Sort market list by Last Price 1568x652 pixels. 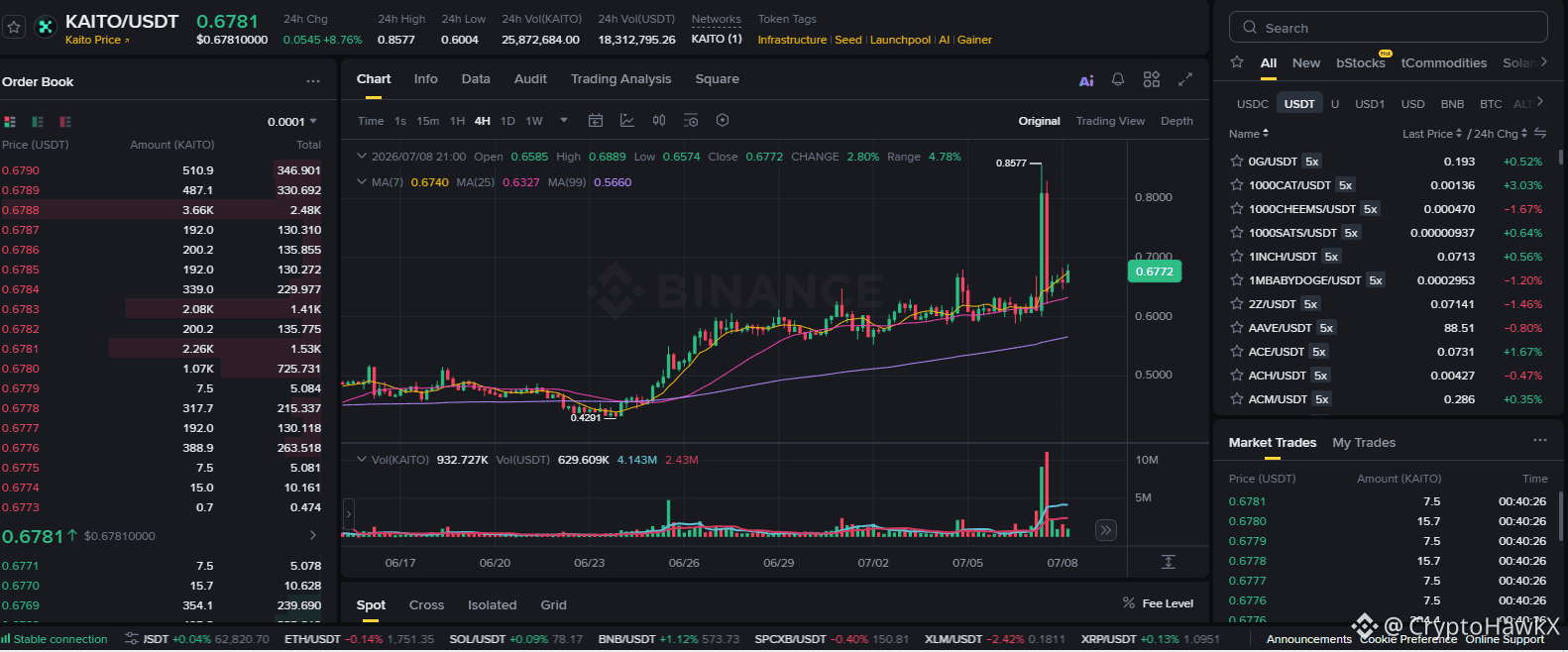pos(1431,134)
